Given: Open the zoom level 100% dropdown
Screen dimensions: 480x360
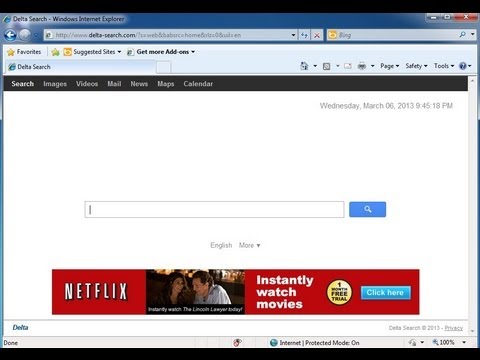Looking at the screenshot, I should (449, 342).
